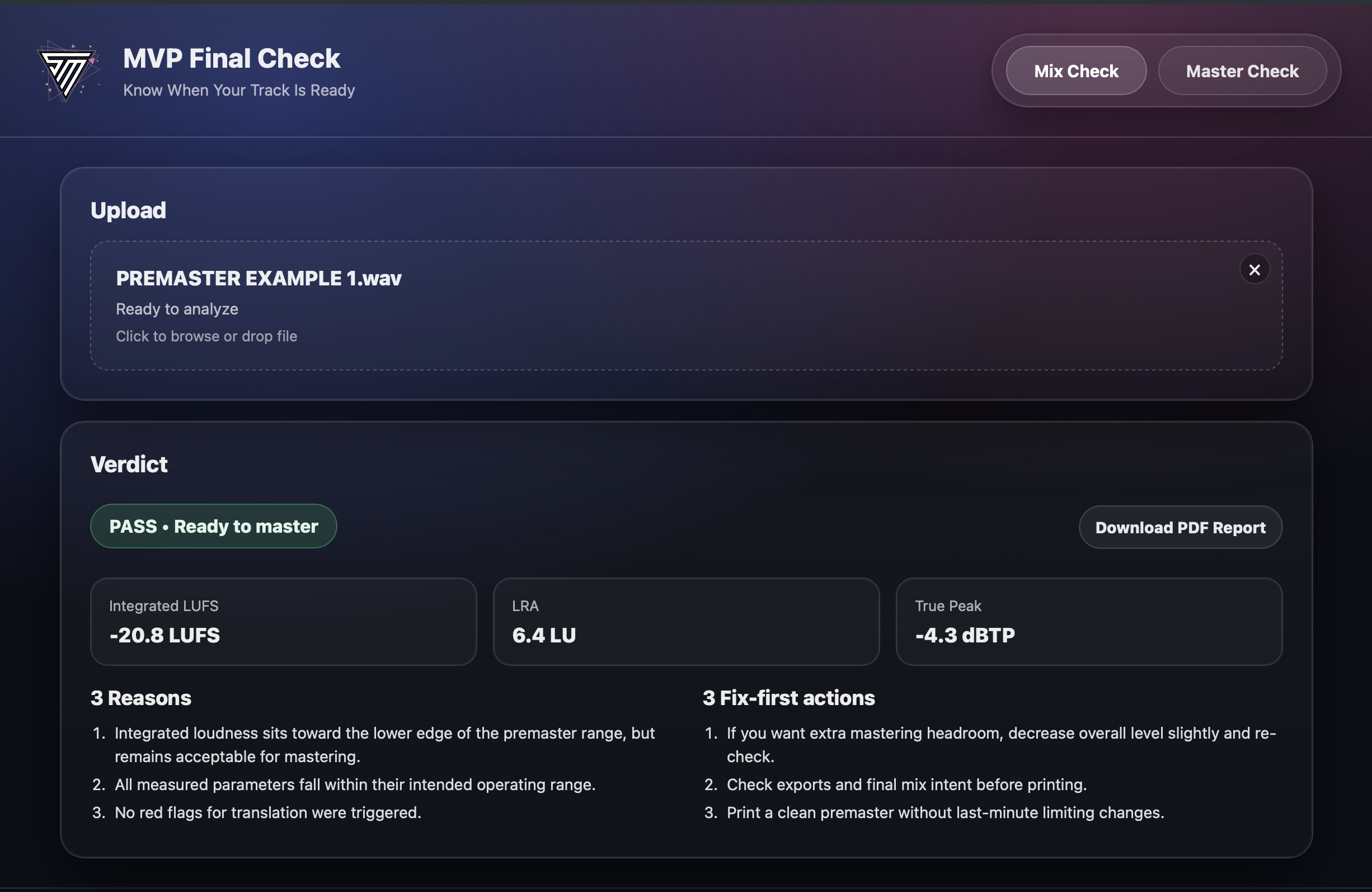Remove the uploaded PREMASTER EXAMPLE 1.wav file

click(x=1254, y=269)
